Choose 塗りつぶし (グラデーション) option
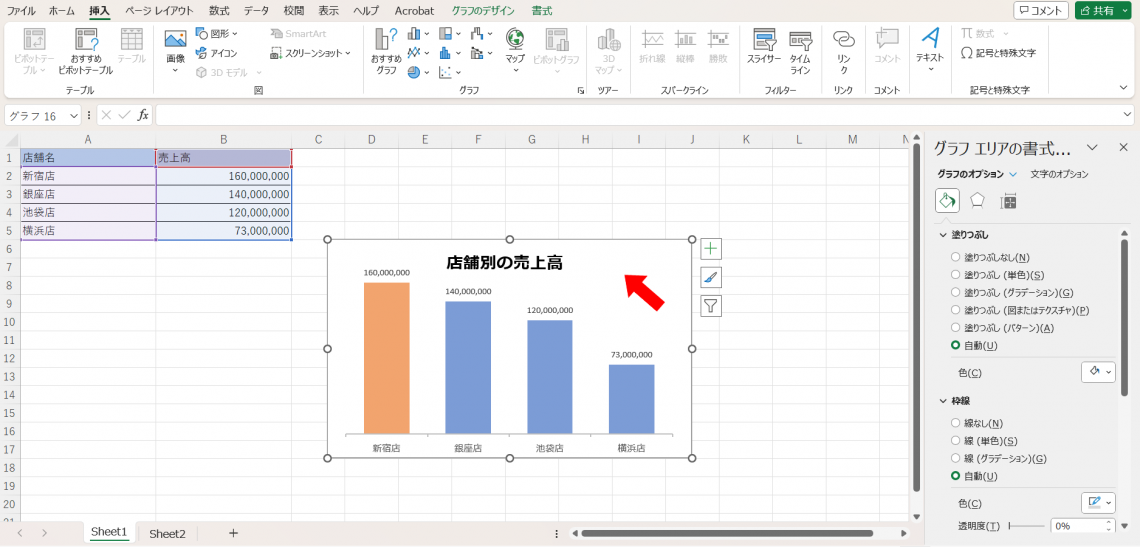Viewport: 1140px width, 547px height. pos(956,293)
